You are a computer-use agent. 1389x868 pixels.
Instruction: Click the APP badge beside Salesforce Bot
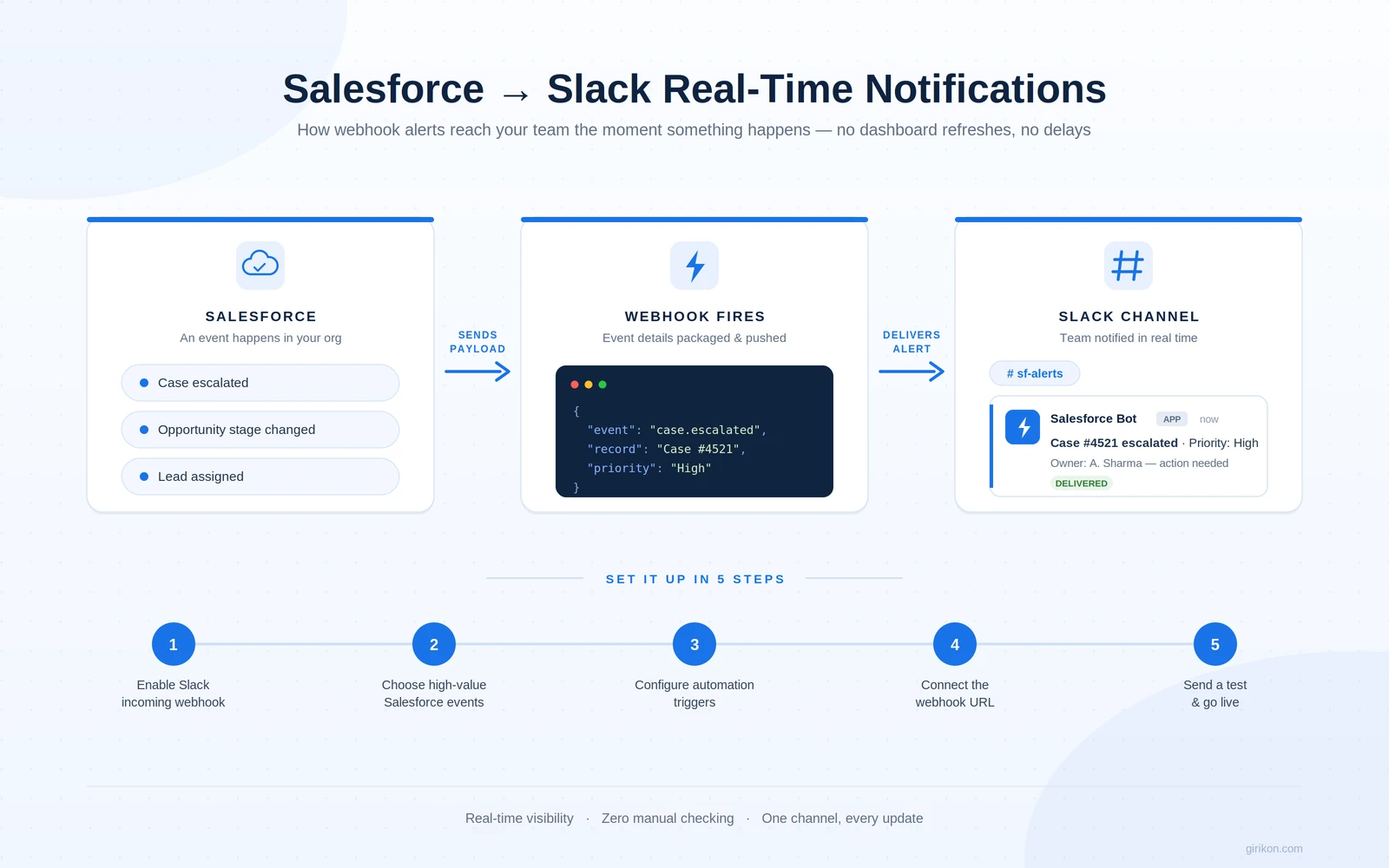pos(1172,419)
